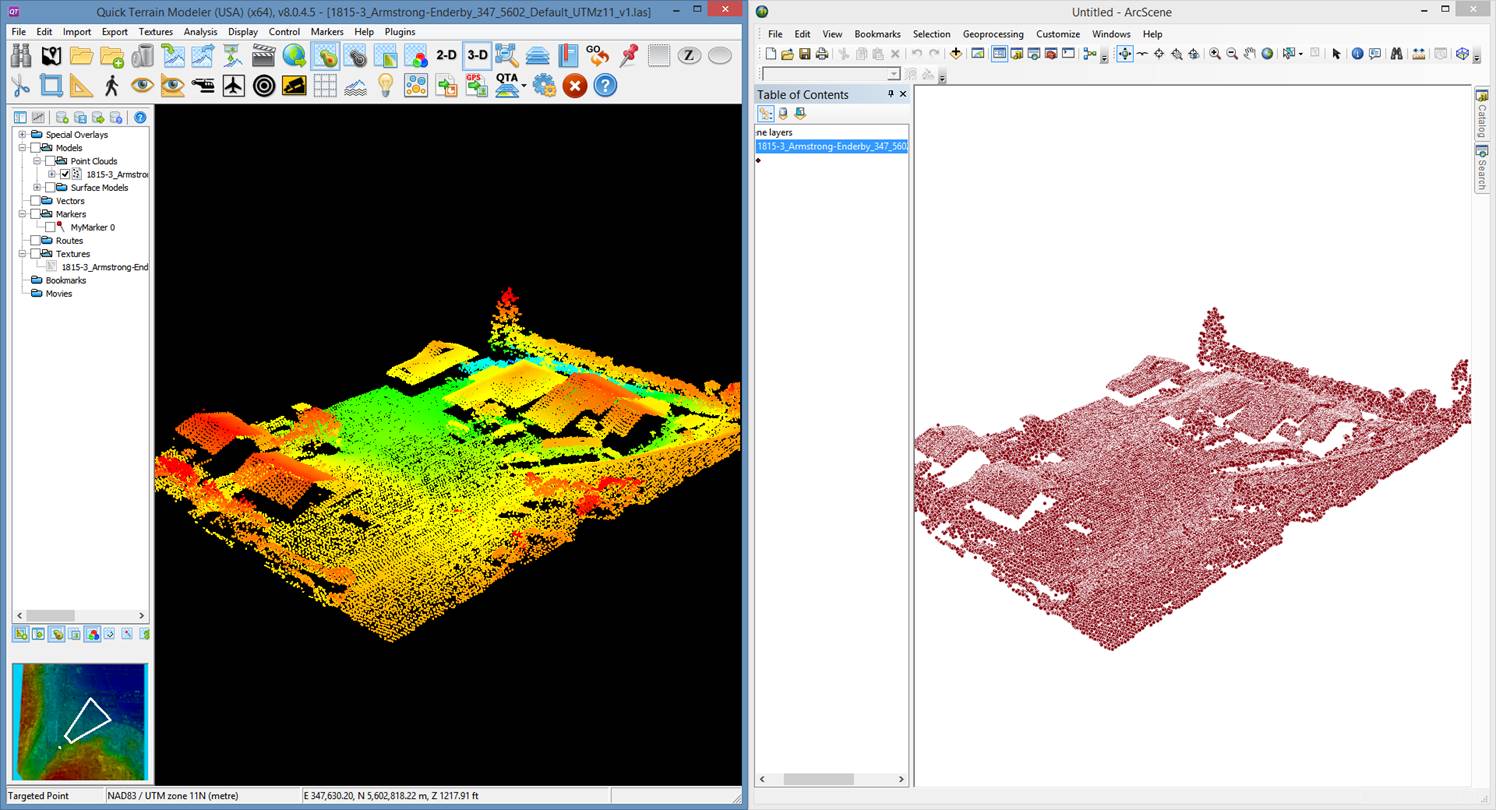The height and width of the screenshot is (810, 1496).
Task: Open the Geoprocessing menu in ArcScene
Action: (992, 34)
